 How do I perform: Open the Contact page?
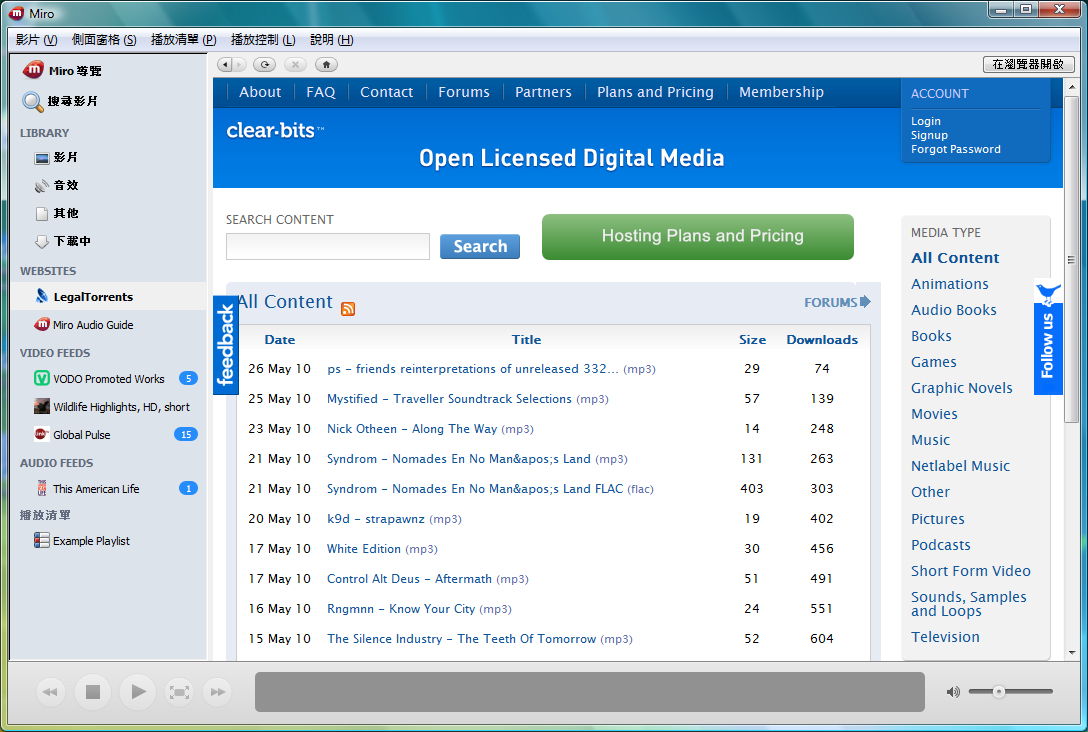(386, 92)
